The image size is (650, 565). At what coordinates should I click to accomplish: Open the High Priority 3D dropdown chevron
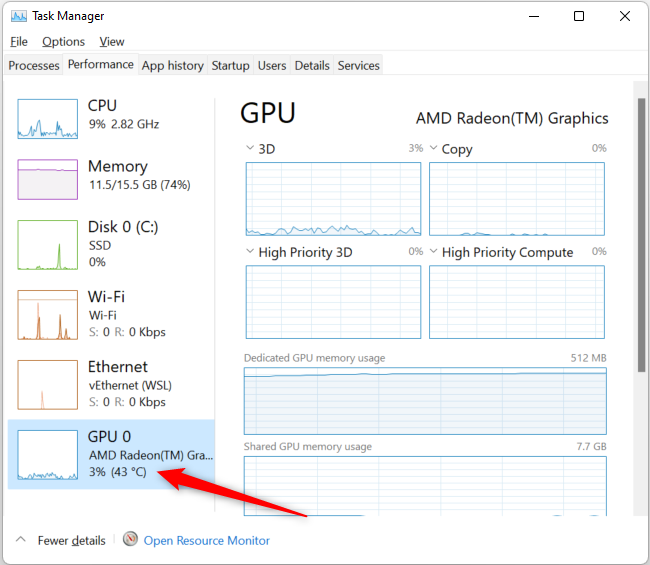pos(250,251)
